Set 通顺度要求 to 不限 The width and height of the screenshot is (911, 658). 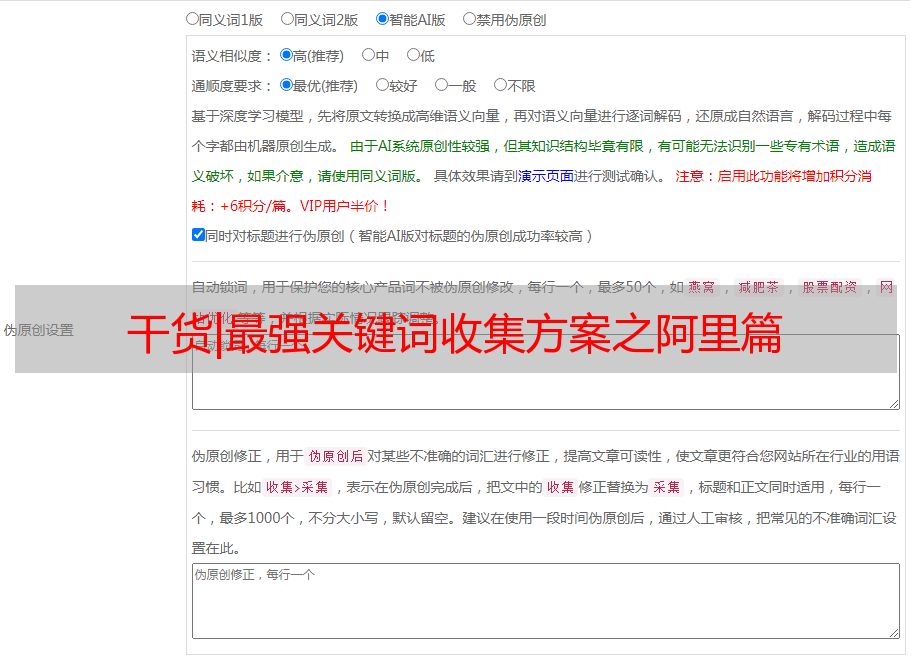pyautogui.click(x=500, y=85)
